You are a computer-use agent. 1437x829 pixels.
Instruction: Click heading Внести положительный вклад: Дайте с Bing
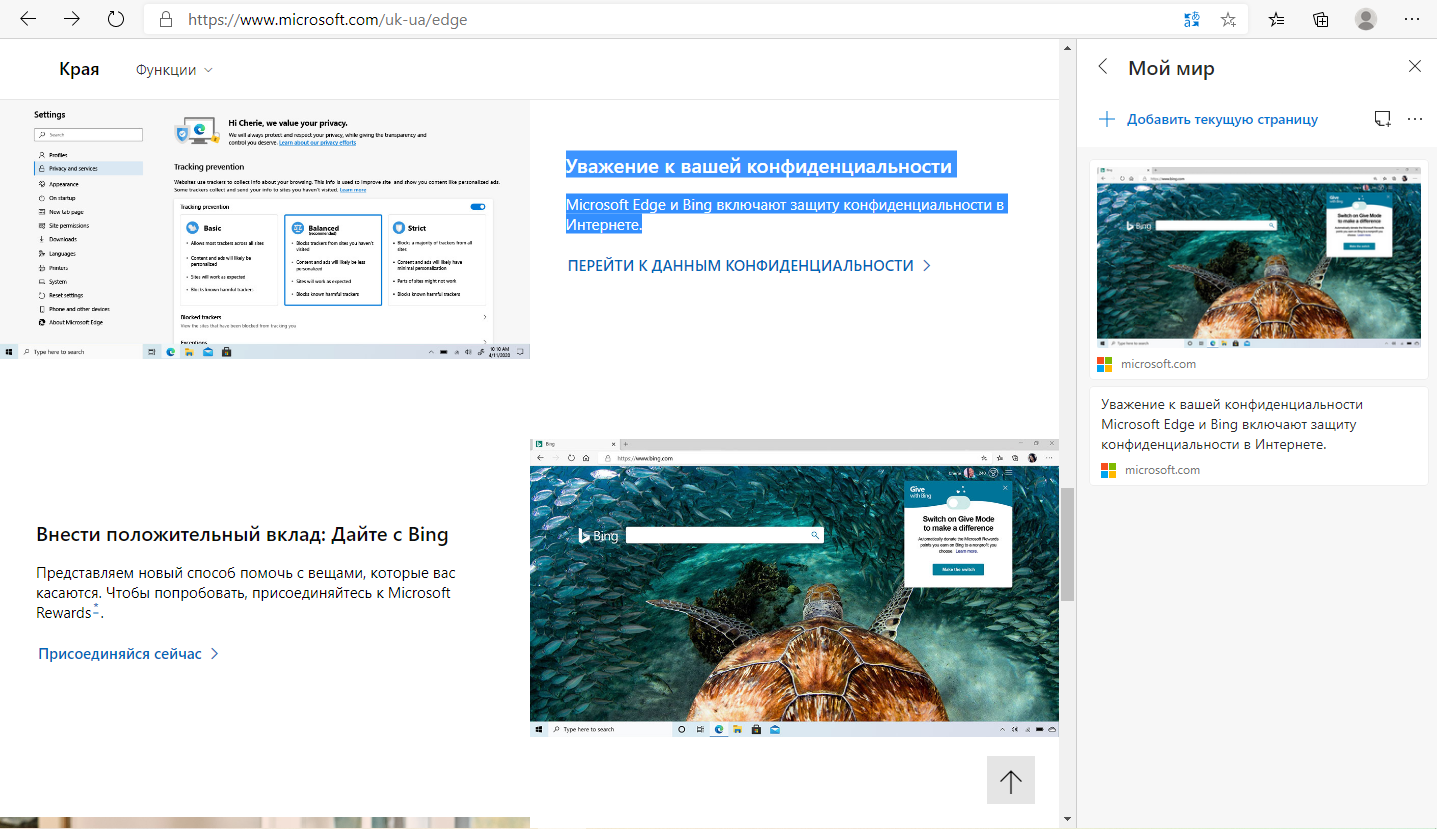242,535
